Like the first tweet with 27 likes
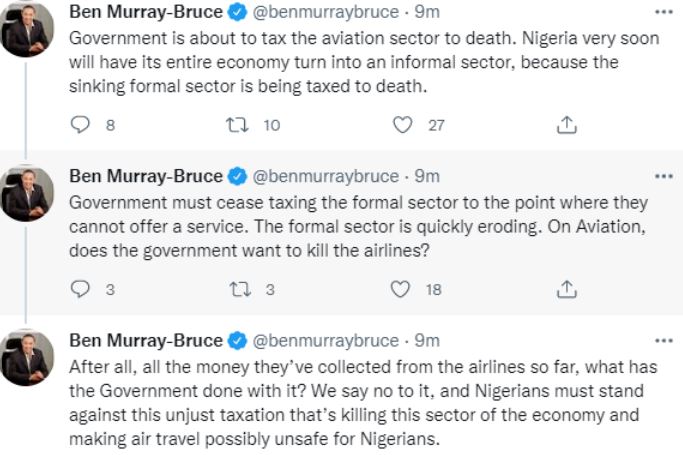The width and height of the screenshot is (683, 455). click(x=403, y=126)
